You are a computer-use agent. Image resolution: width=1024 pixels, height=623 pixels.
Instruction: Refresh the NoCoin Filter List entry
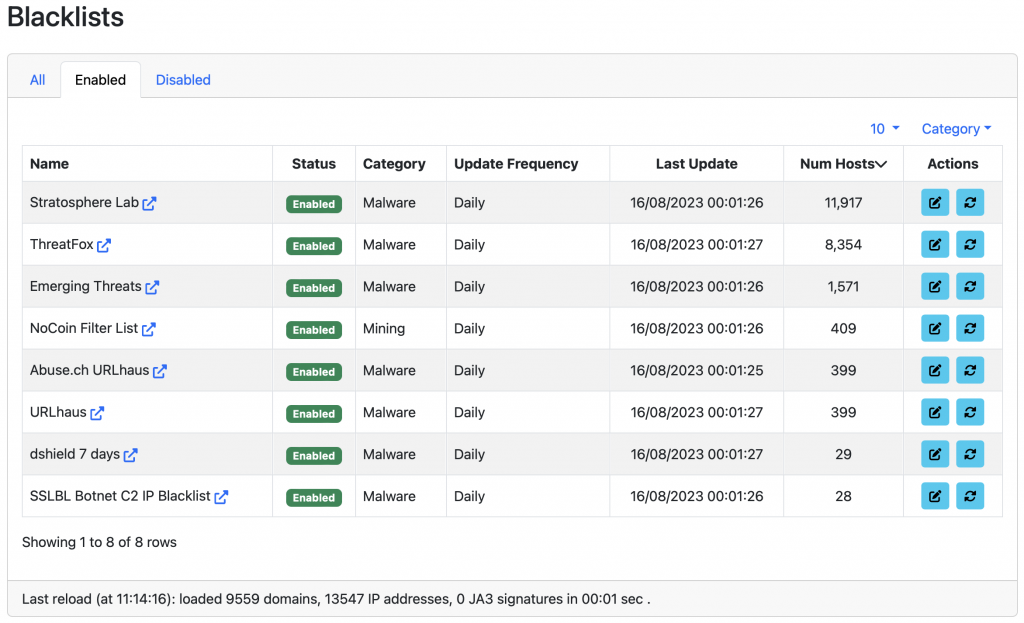coord(970,328)
